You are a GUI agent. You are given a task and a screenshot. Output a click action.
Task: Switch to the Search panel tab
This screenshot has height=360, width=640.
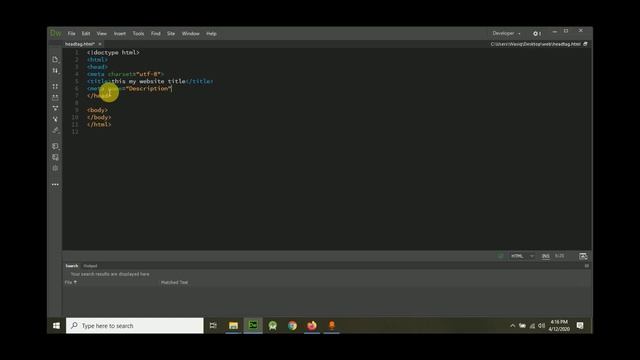pos(71,266)
